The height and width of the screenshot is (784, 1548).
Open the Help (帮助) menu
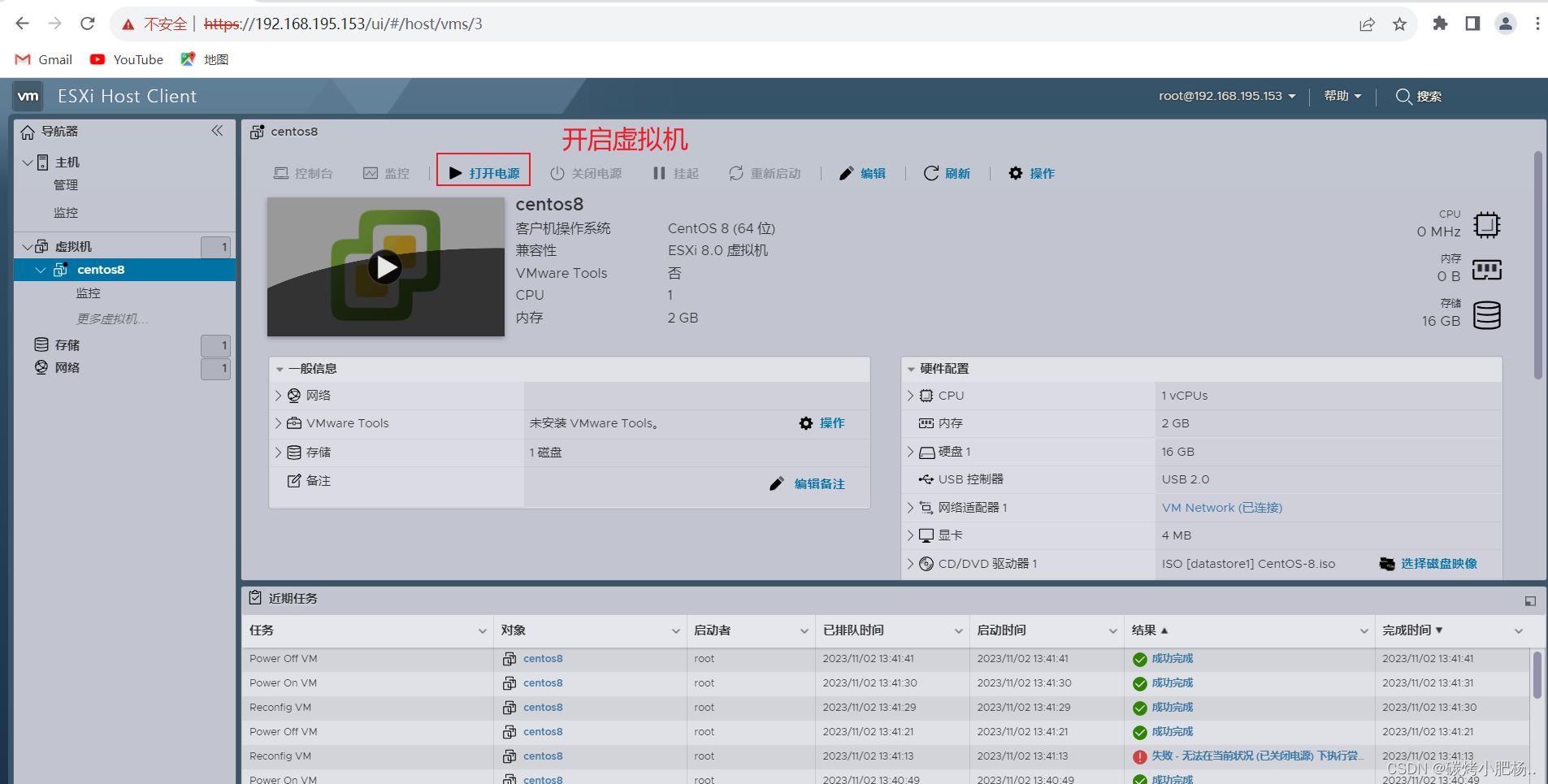(1342, 96)
